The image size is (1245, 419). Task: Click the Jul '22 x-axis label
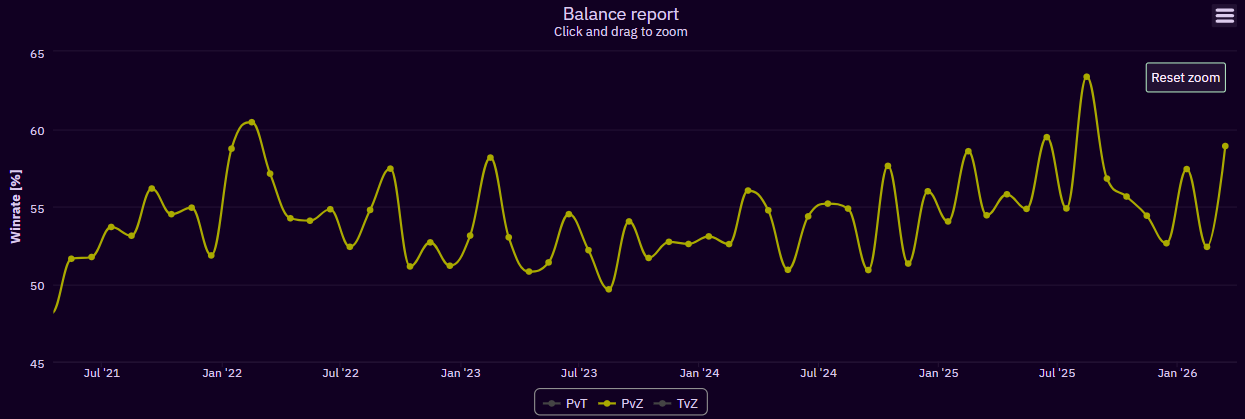tap(341, 373)
